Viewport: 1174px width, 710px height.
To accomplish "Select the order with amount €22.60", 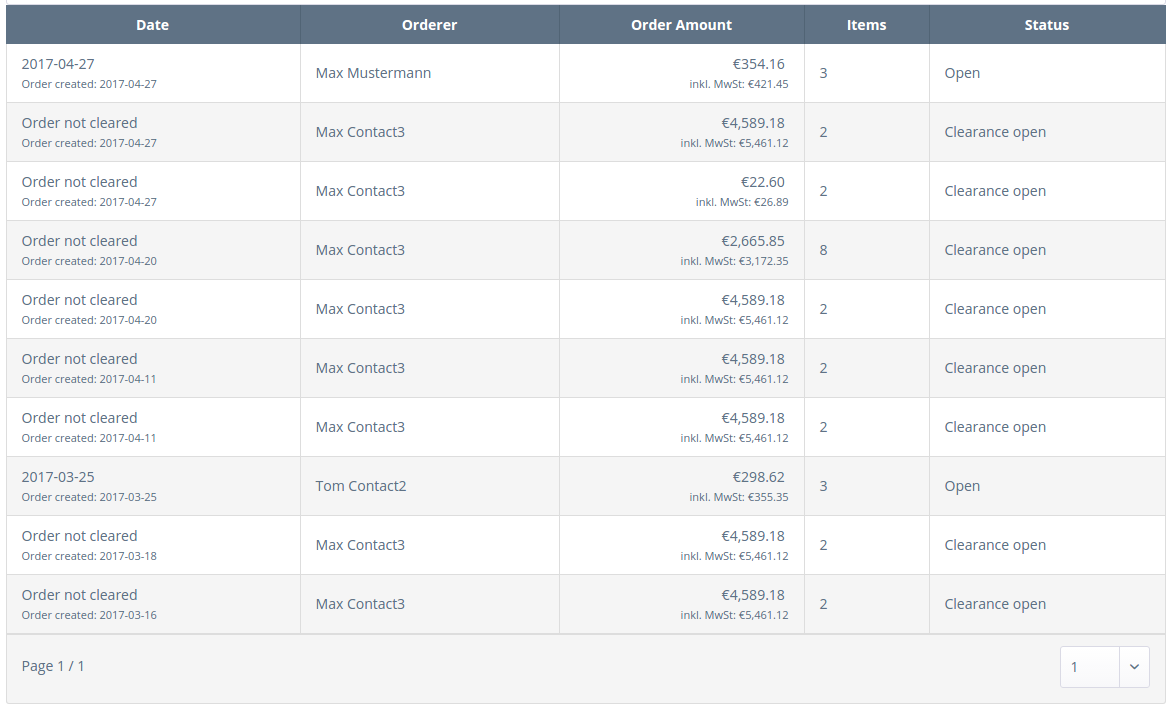I will (762, 182).
